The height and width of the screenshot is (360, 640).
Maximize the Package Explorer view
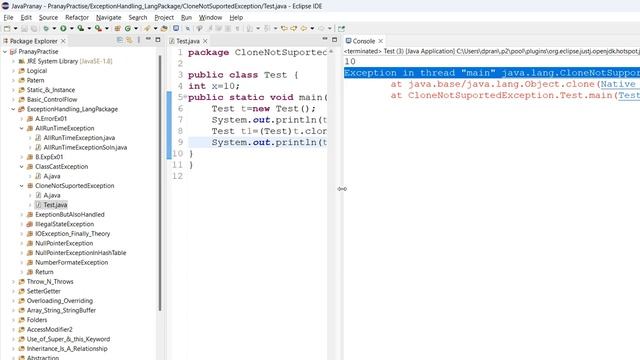tap(158, 40)
